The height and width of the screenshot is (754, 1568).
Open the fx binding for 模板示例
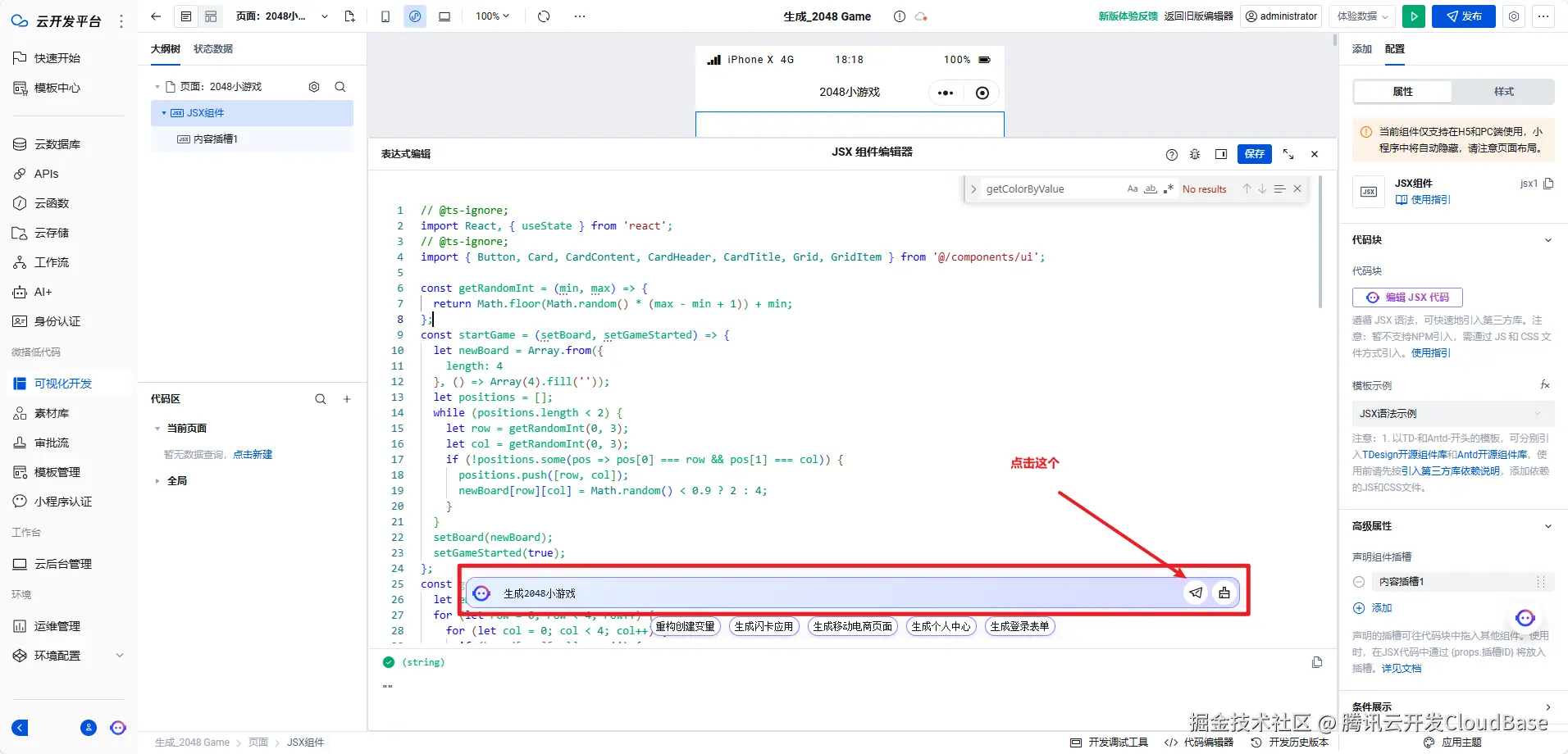pyautogui.click(x=1545, y=385)
